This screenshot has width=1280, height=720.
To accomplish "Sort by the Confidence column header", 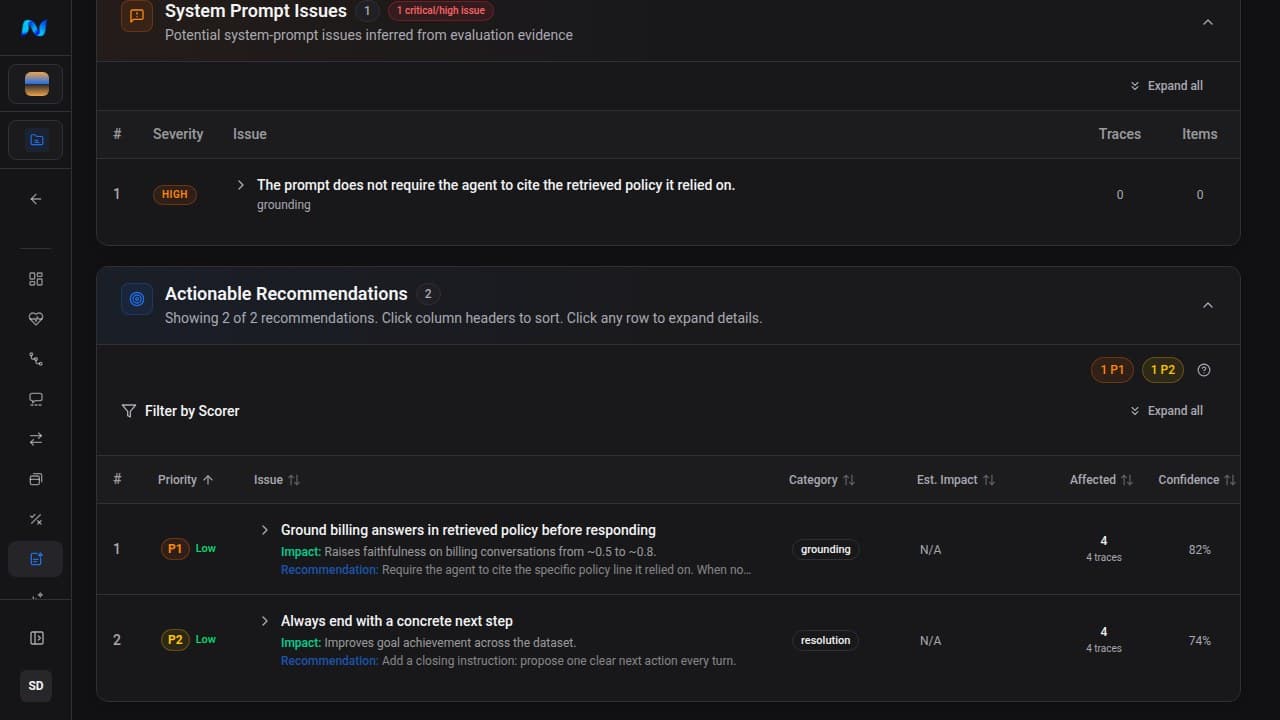I will (1197, 480).
